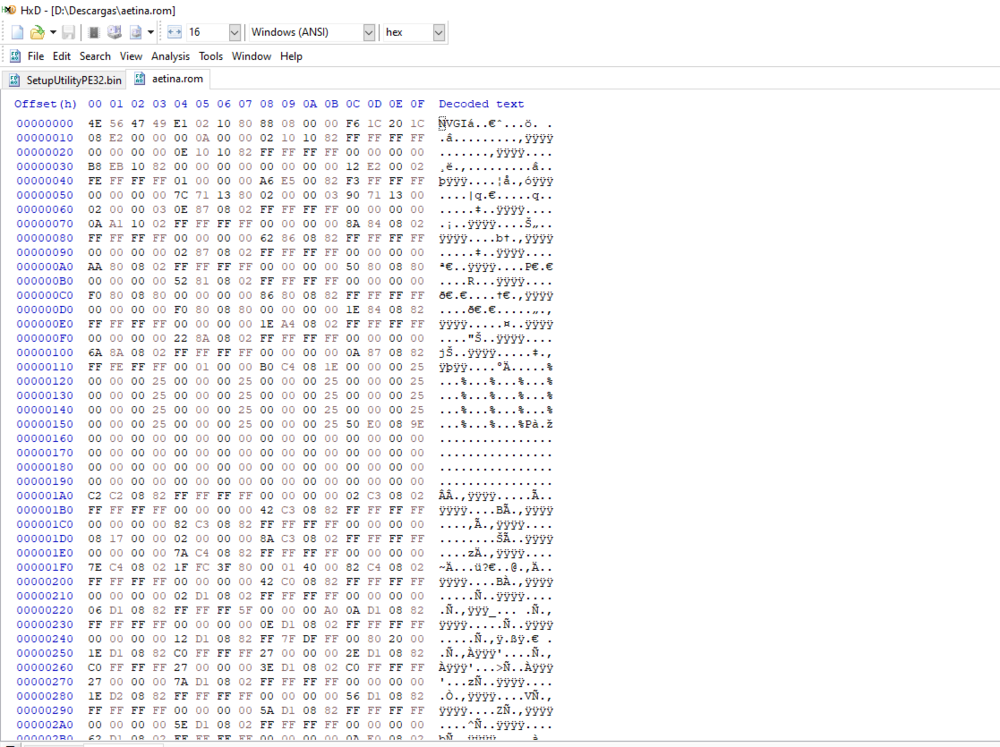Expand the disk image icon's dropdown arrow
This screenshot has height=747, width=1000.
(x=149, y=32)
